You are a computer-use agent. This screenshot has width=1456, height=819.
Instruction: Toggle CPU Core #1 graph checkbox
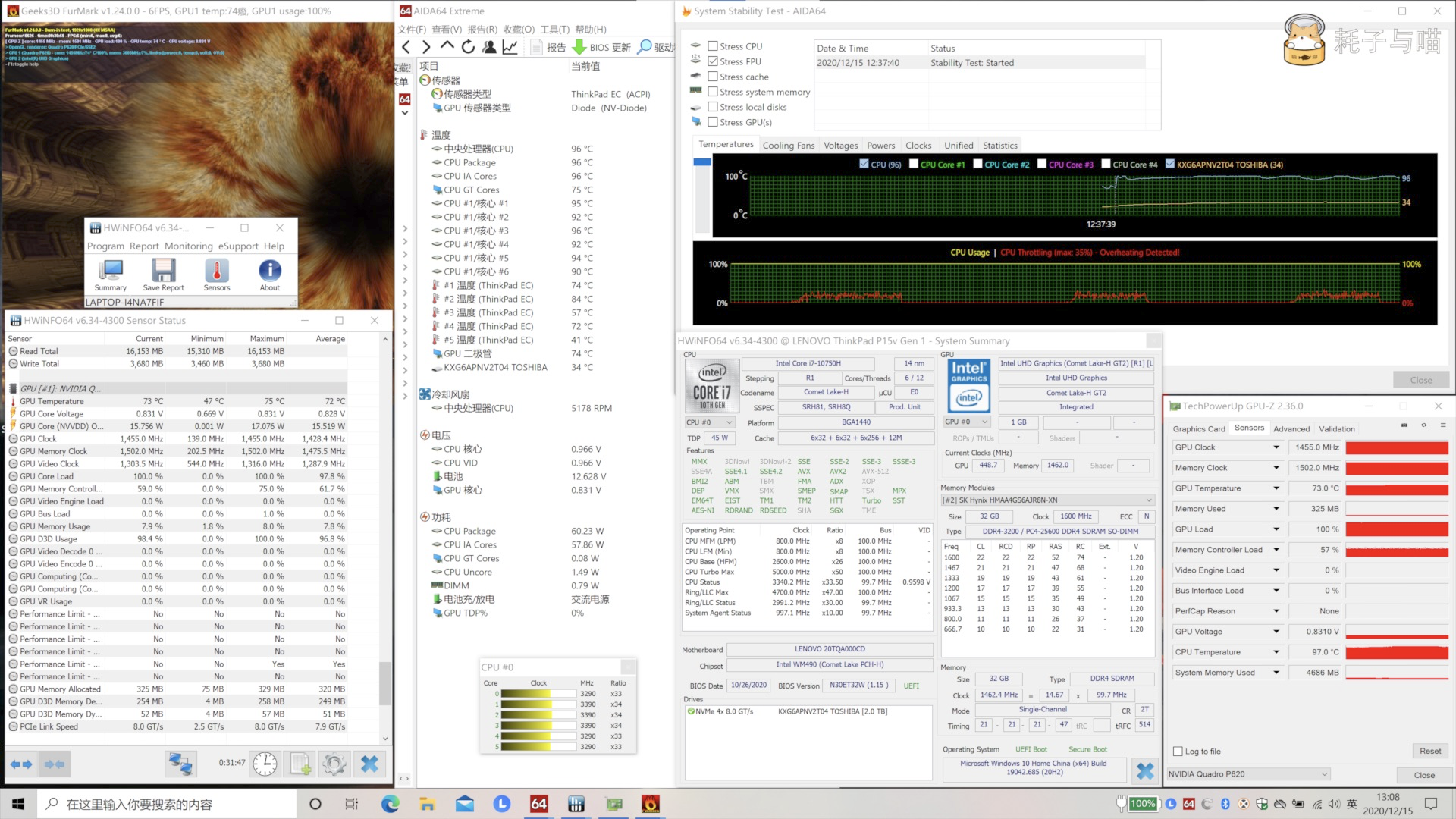pyautogui.click(x=914, y=164)
